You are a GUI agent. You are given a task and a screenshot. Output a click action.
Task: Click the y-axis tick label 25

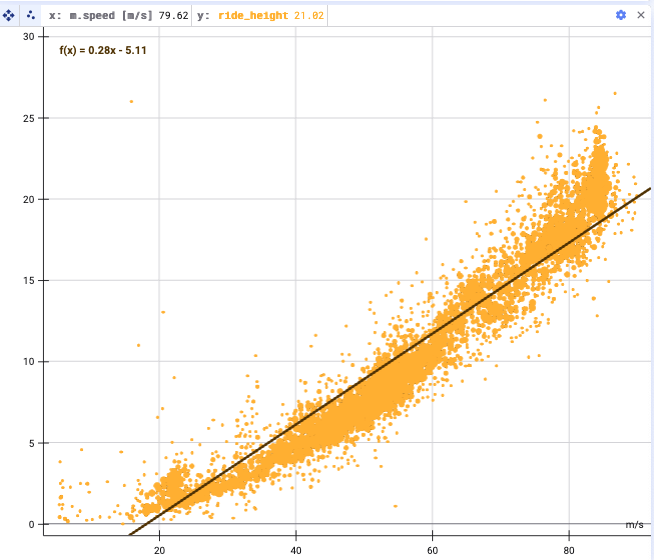point(29,118)
